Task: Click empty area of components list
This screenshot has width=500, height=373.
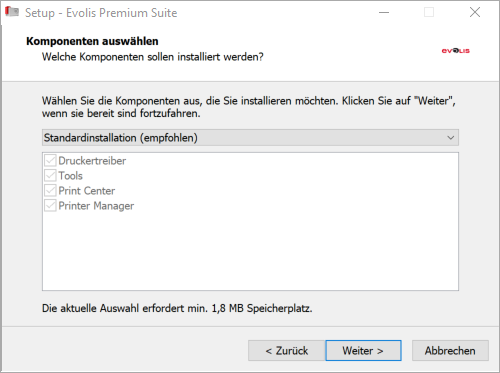Action: pyautogui.click(x=250, y=252)
